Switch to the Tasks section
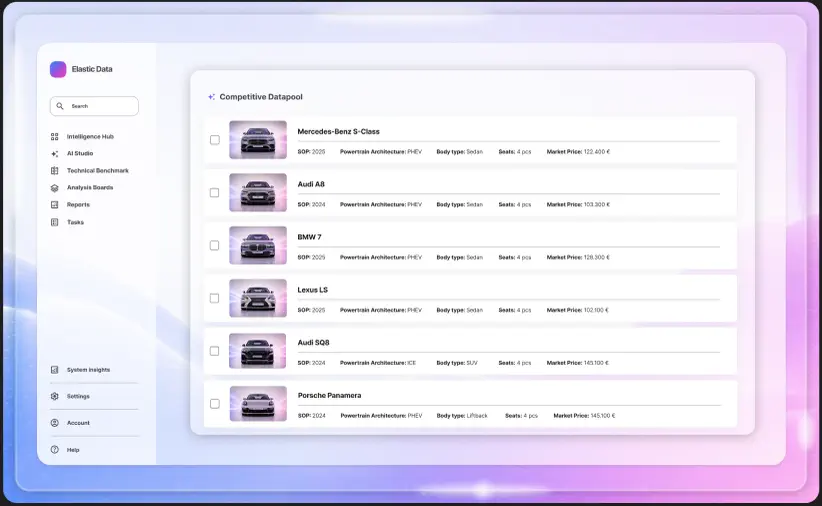 tap(75, 222)
